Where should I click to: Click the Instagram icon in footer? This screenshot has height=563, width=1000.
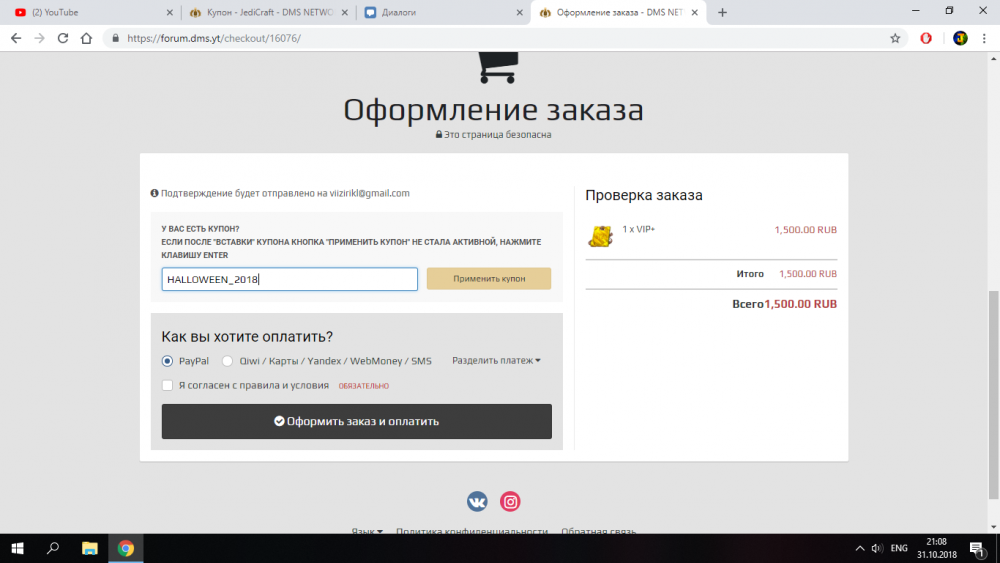tap(510, 501)
